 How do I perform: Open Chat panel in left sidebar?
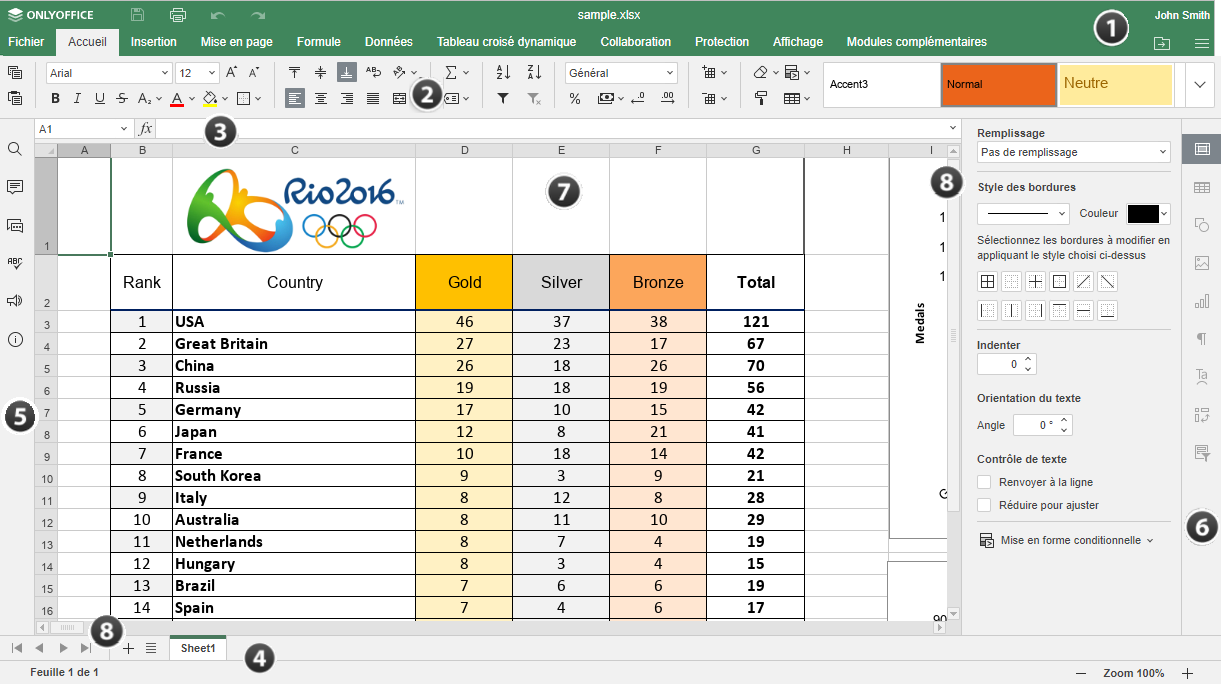click(x=15, y=225)
